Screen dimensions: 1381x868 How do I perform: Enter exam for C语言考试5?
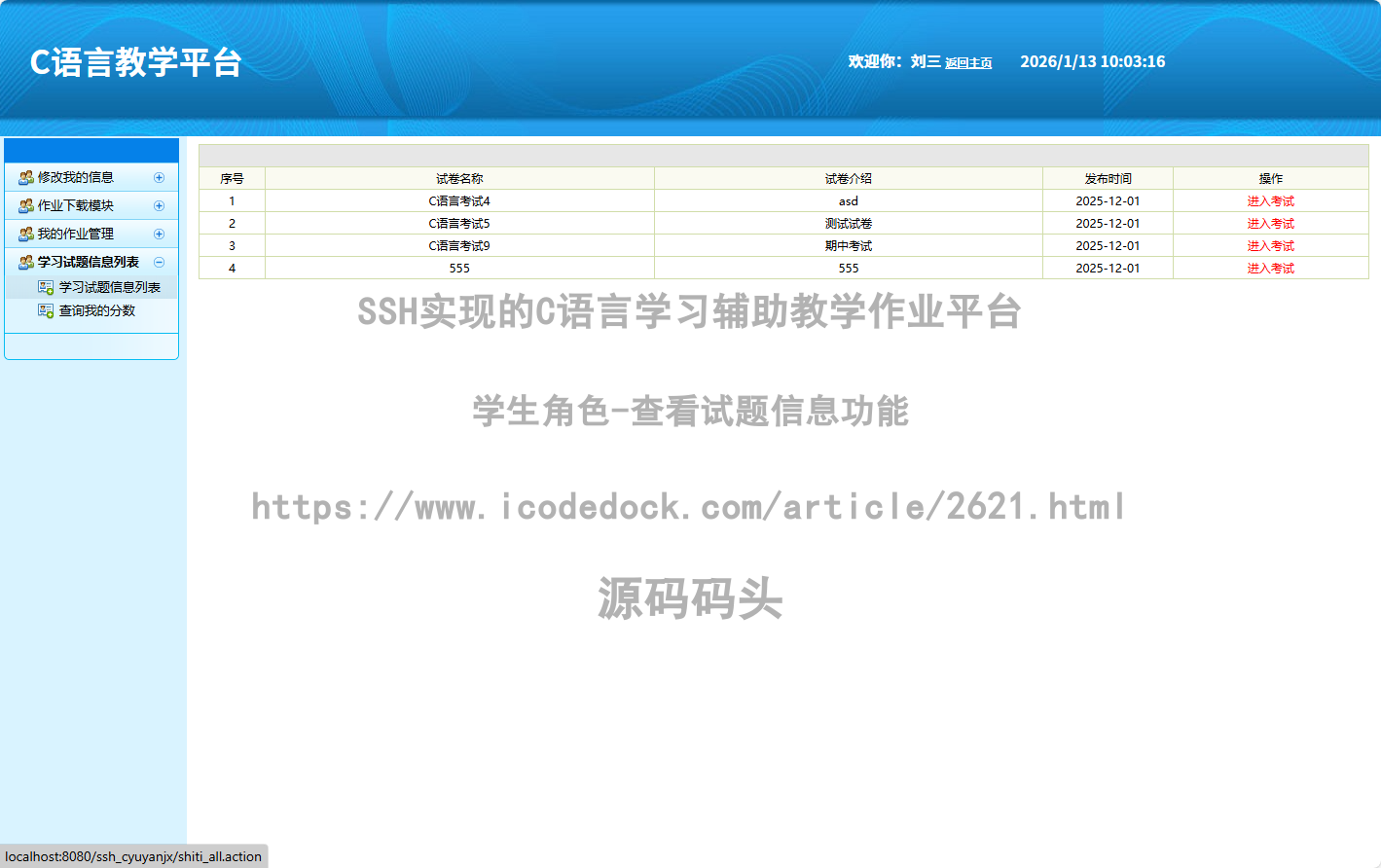[1270, 224]
